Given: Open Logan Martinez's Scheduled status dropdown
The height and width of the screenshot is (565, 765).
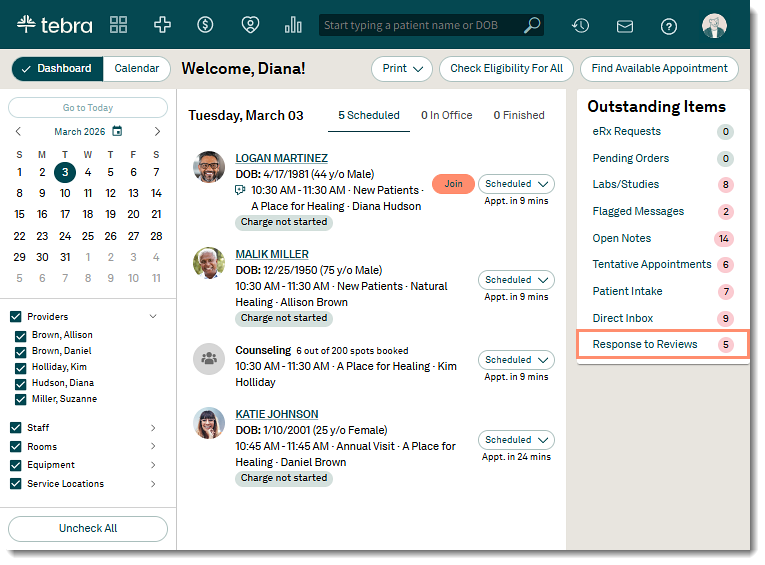Looking at the screenshot, I should (x=516, y=184).
